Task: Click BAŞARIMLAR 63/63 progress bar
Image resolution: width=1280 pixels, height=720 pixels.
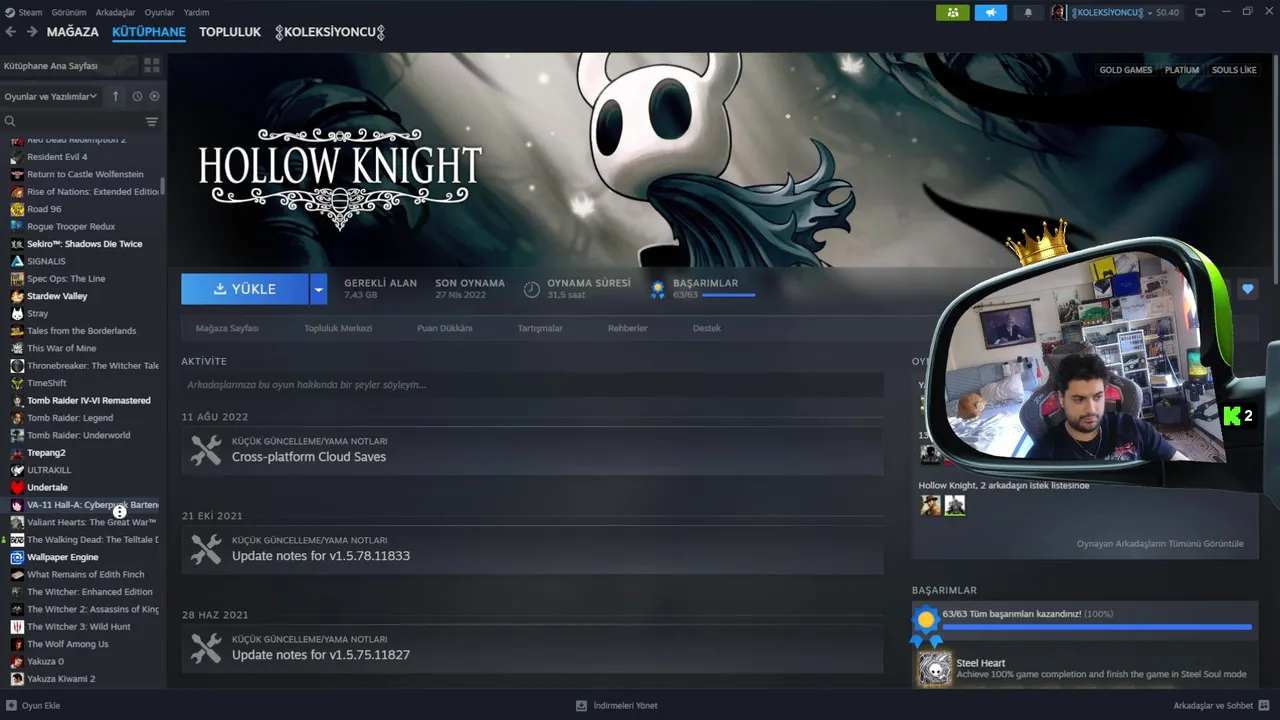Action: point(728,295)
